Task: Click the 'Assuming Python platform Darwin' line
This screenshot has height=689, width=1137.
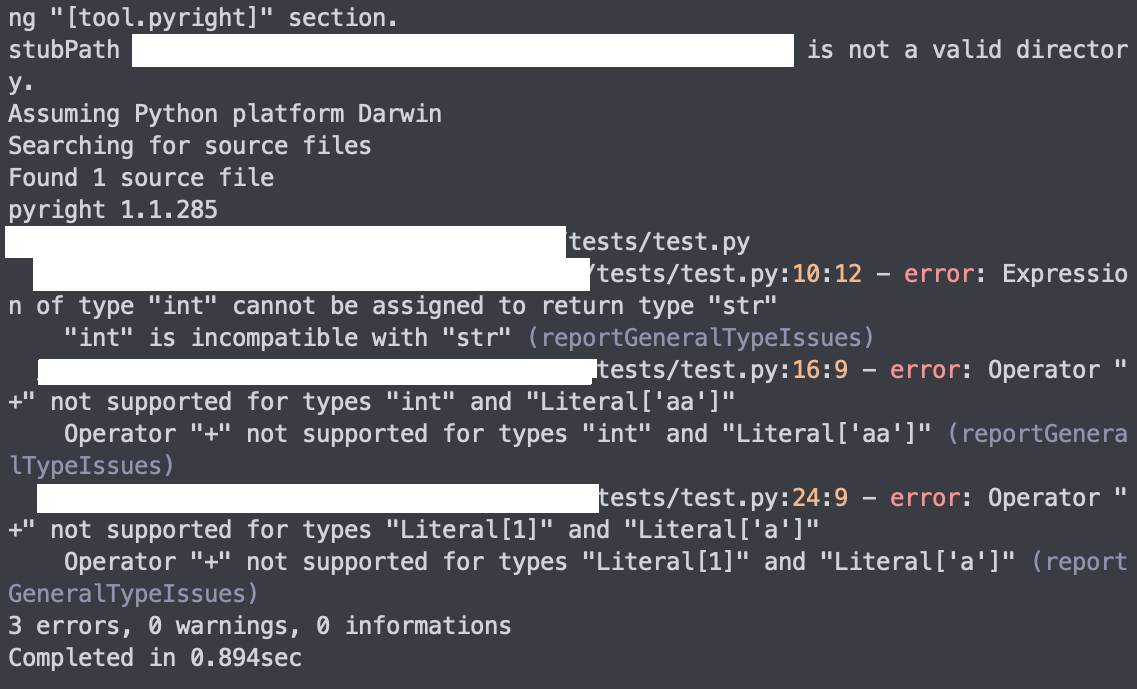Action: (x=225, y=114)
